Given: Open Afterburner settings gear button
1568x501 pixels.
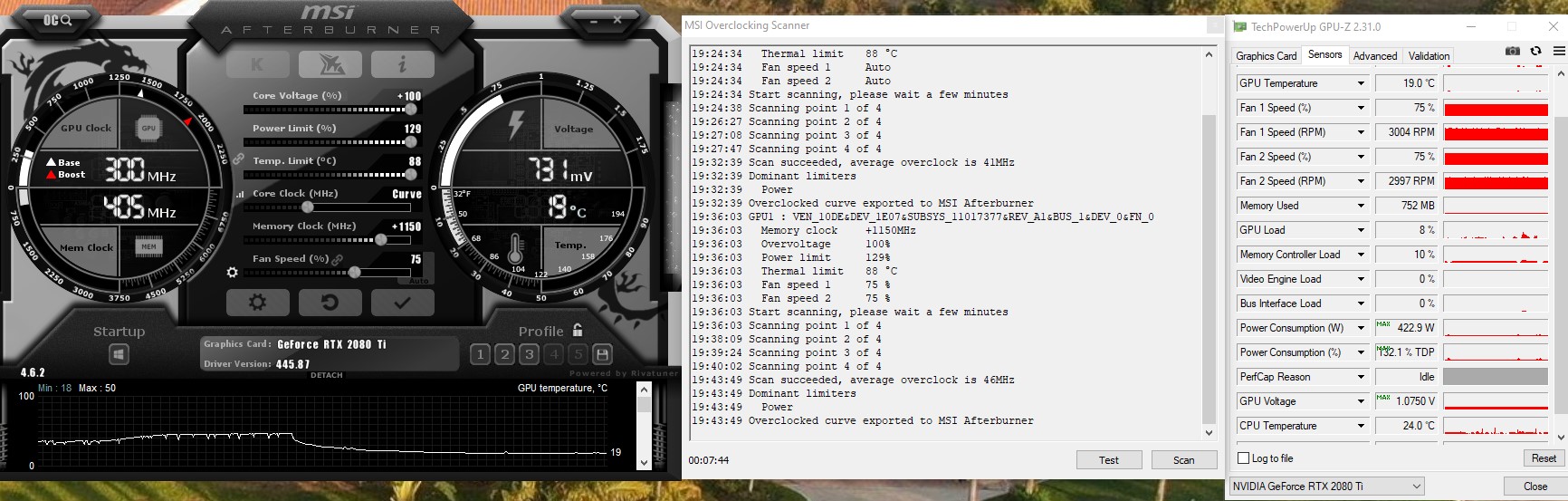Looking at the screenshot, I should point(258,303).
